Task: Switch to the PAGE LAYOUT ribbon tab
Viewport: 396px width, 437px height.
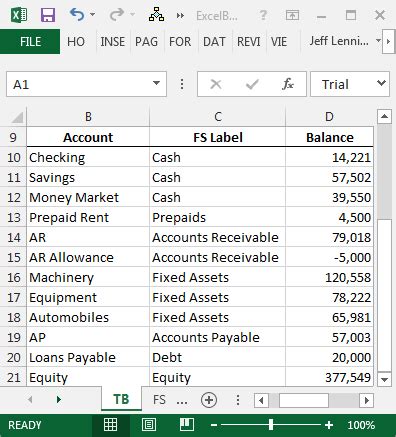Action: [x=146, y=42]
